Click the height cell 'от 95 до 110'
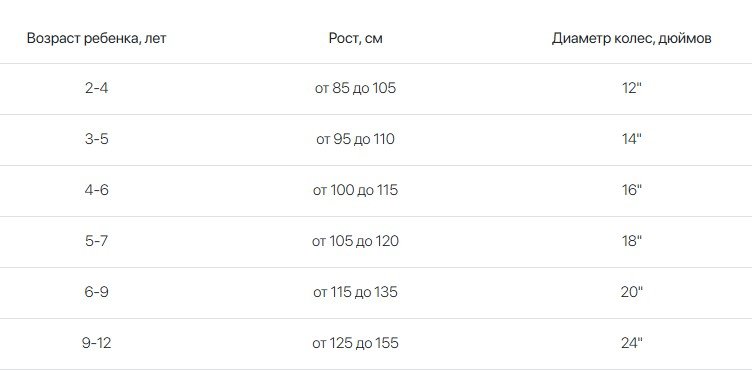 (355, 139)
